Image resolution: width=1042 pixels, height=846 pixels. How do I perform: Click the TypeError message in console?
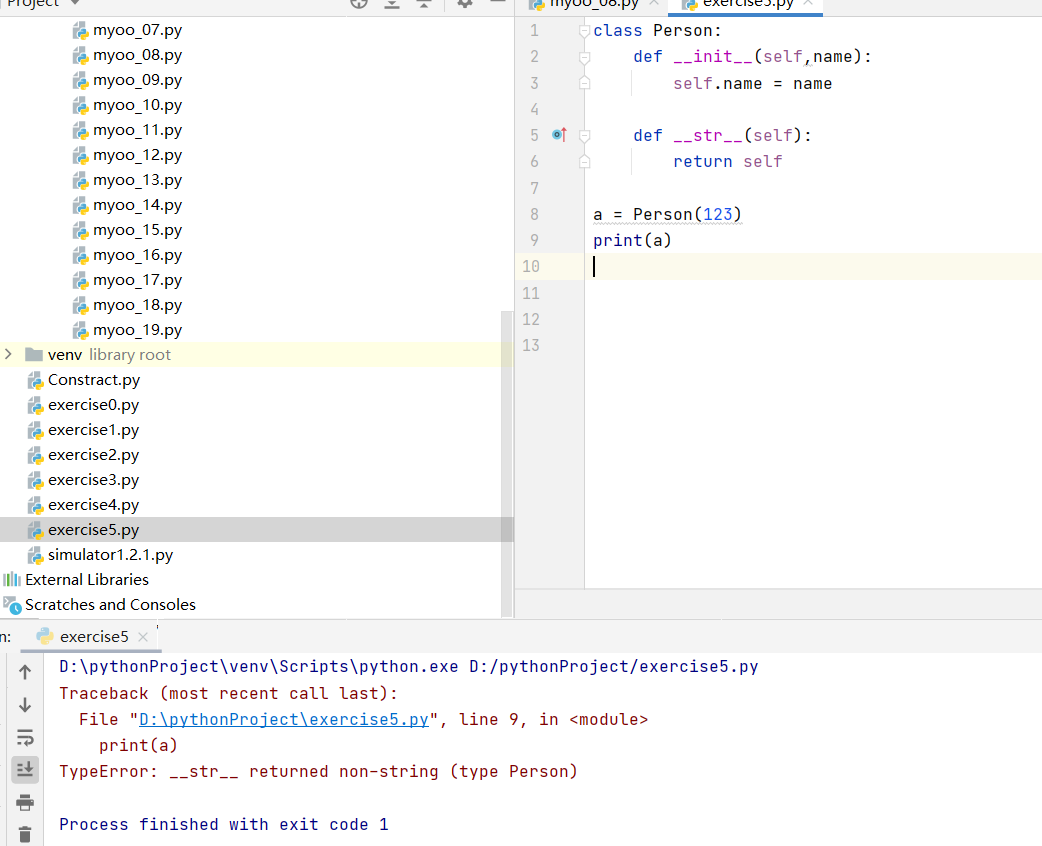point(318,772)
